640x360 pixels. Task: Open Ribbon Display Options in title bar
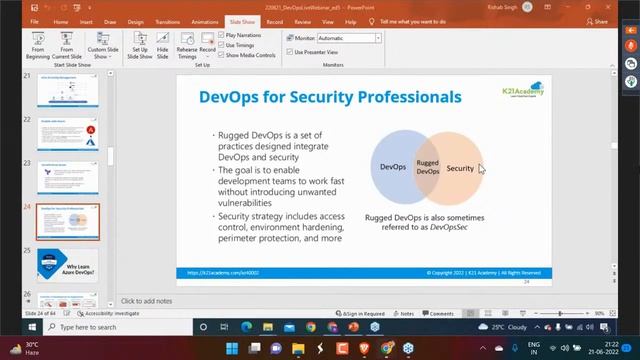pos(548,7)
